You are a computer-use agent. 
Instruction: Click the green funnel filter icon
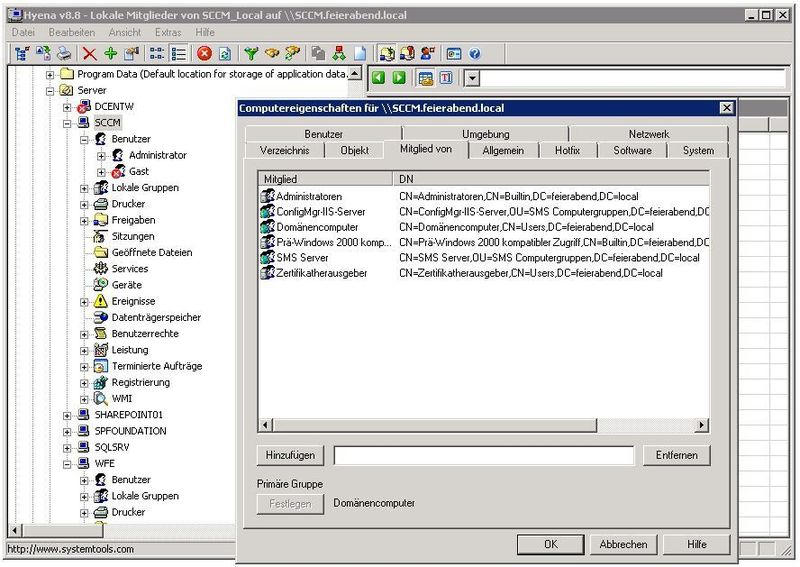(x=251, y=54)
